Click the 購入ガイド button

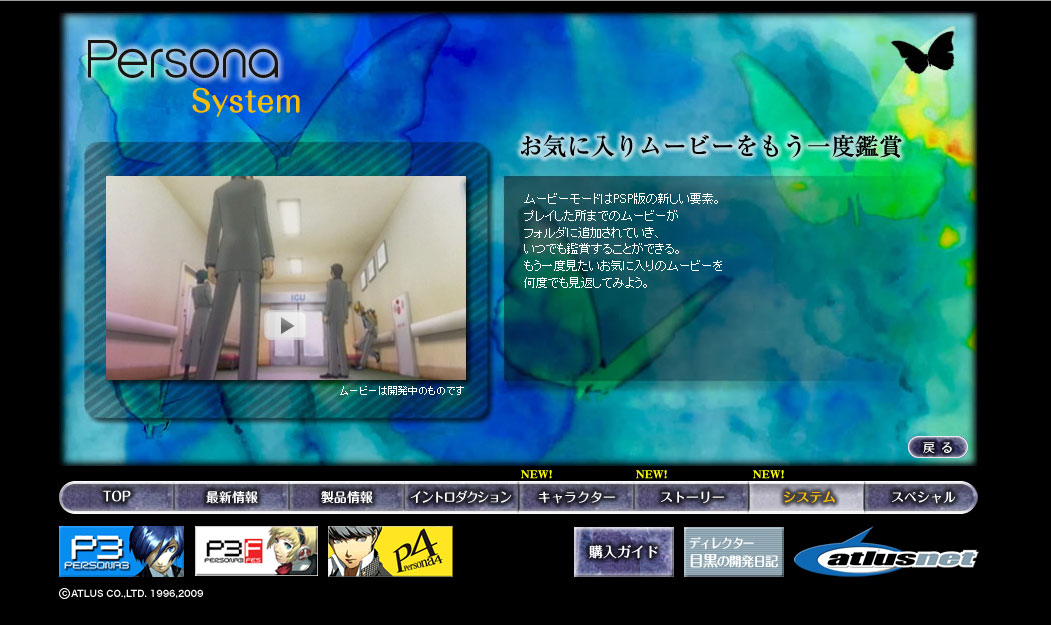tap(624, 552)
